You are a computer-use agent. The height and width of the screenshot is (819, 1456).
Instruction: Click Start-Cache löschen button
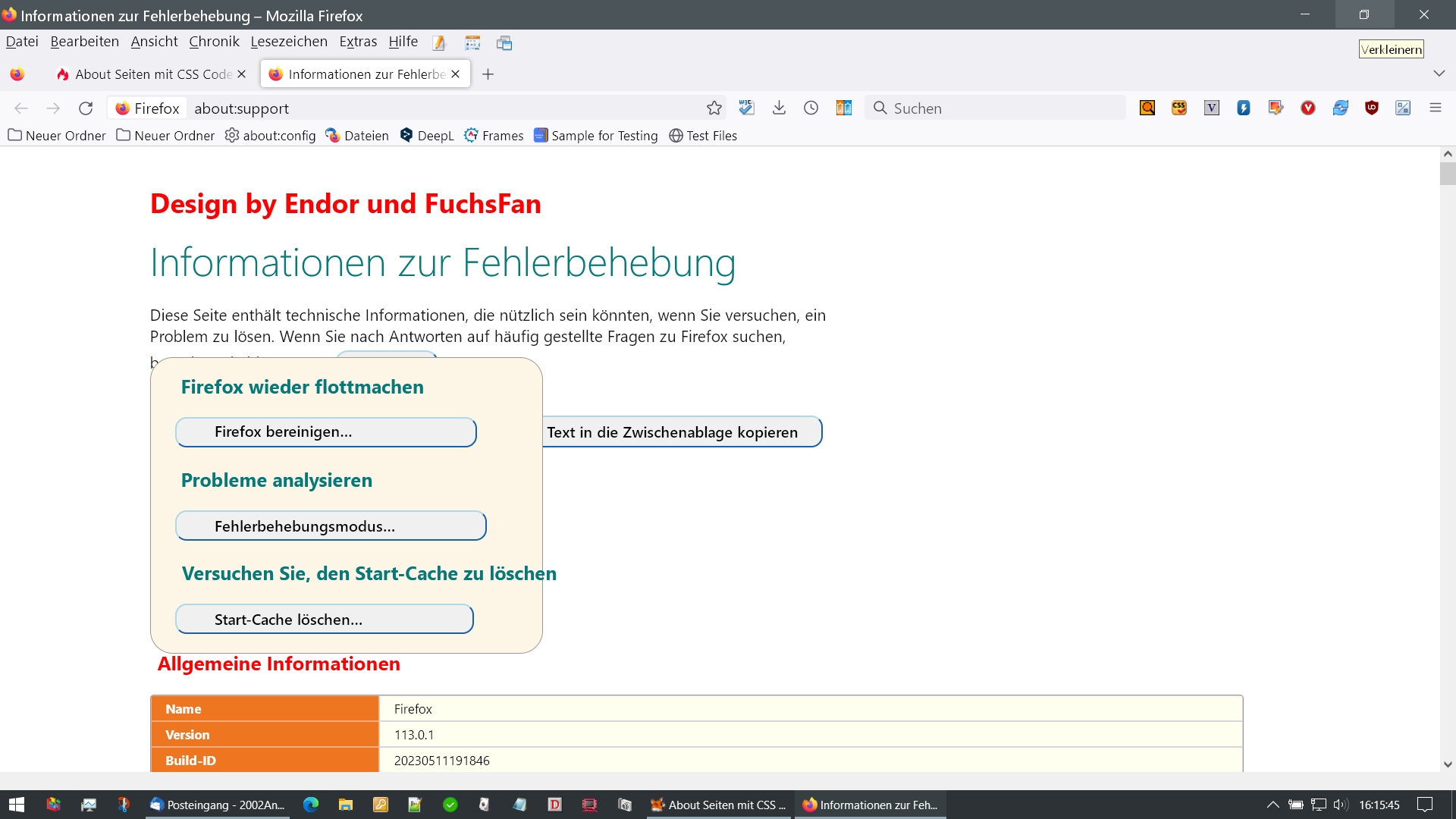[x=325, y=620]
